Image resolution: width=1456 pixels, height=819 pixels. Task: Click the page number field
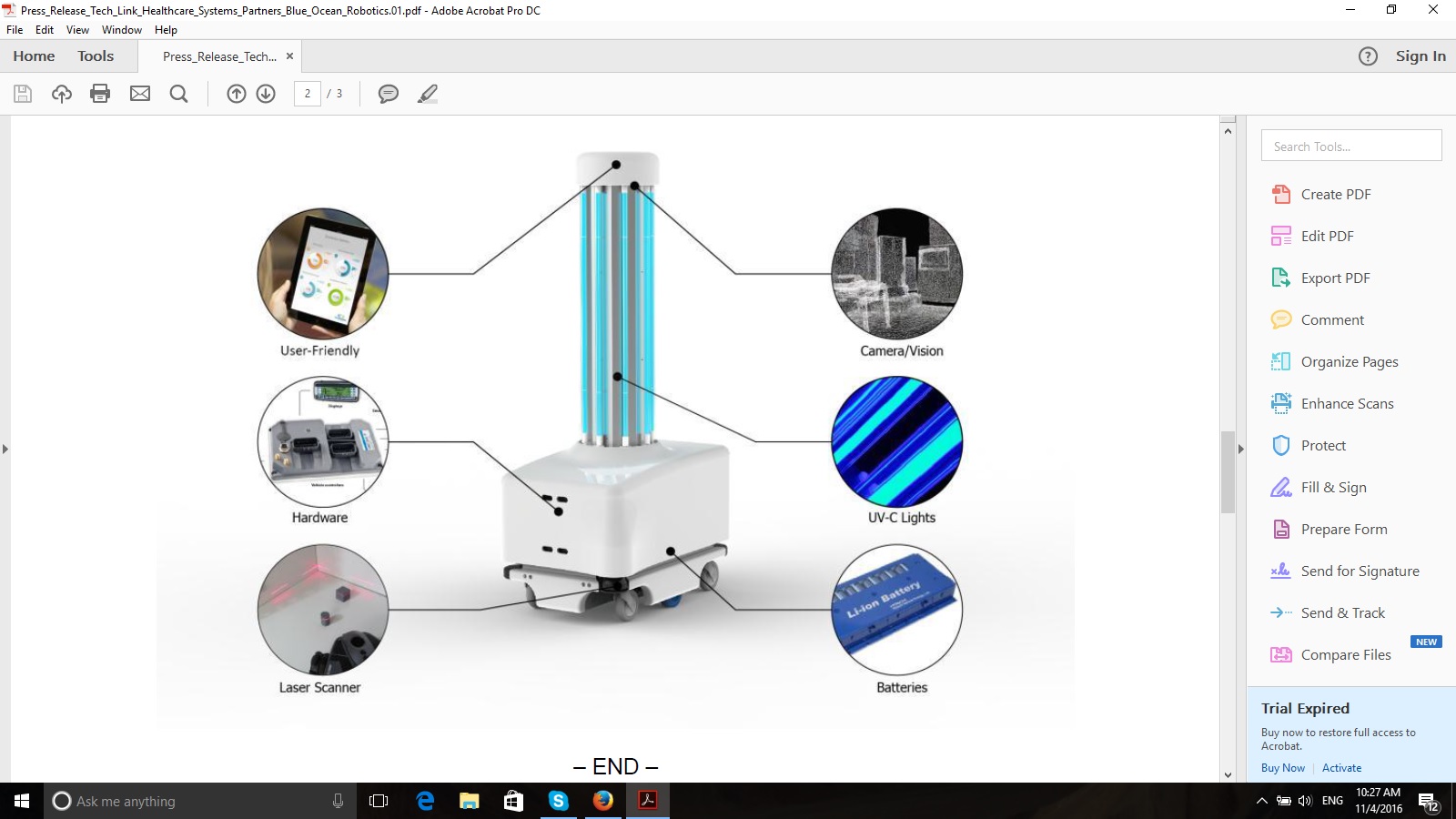pyautogui.click(x=308, y=94)
